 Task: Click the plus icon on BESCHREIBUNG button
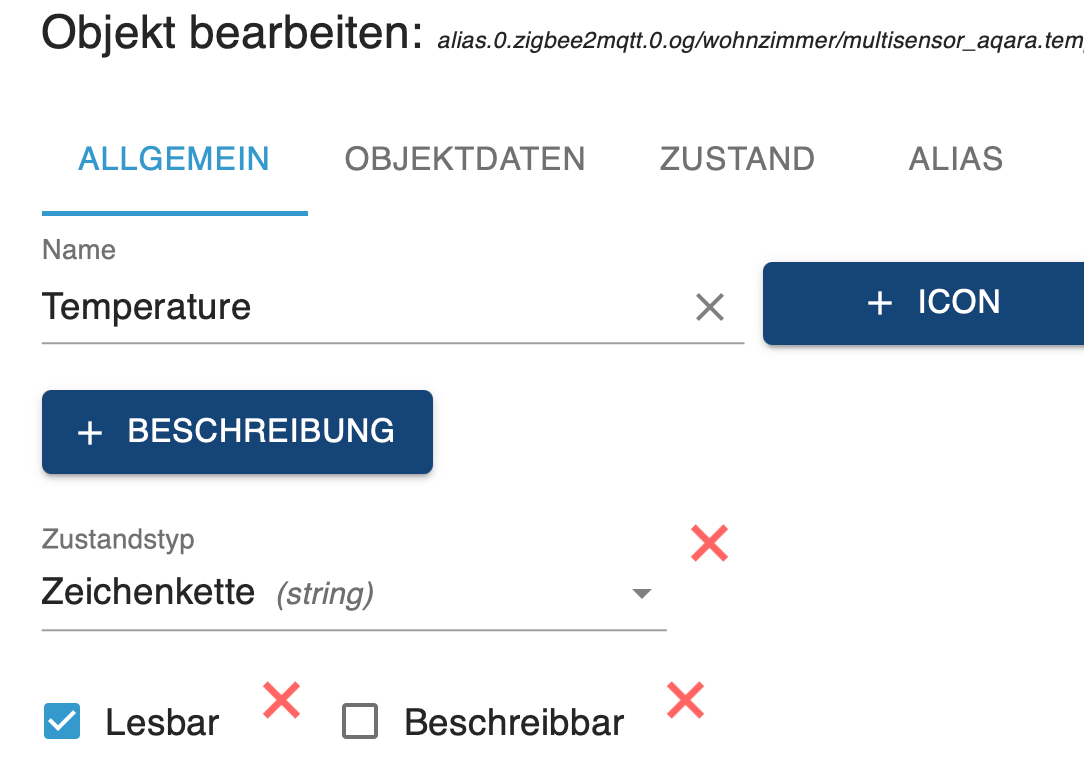click(90, 432)
